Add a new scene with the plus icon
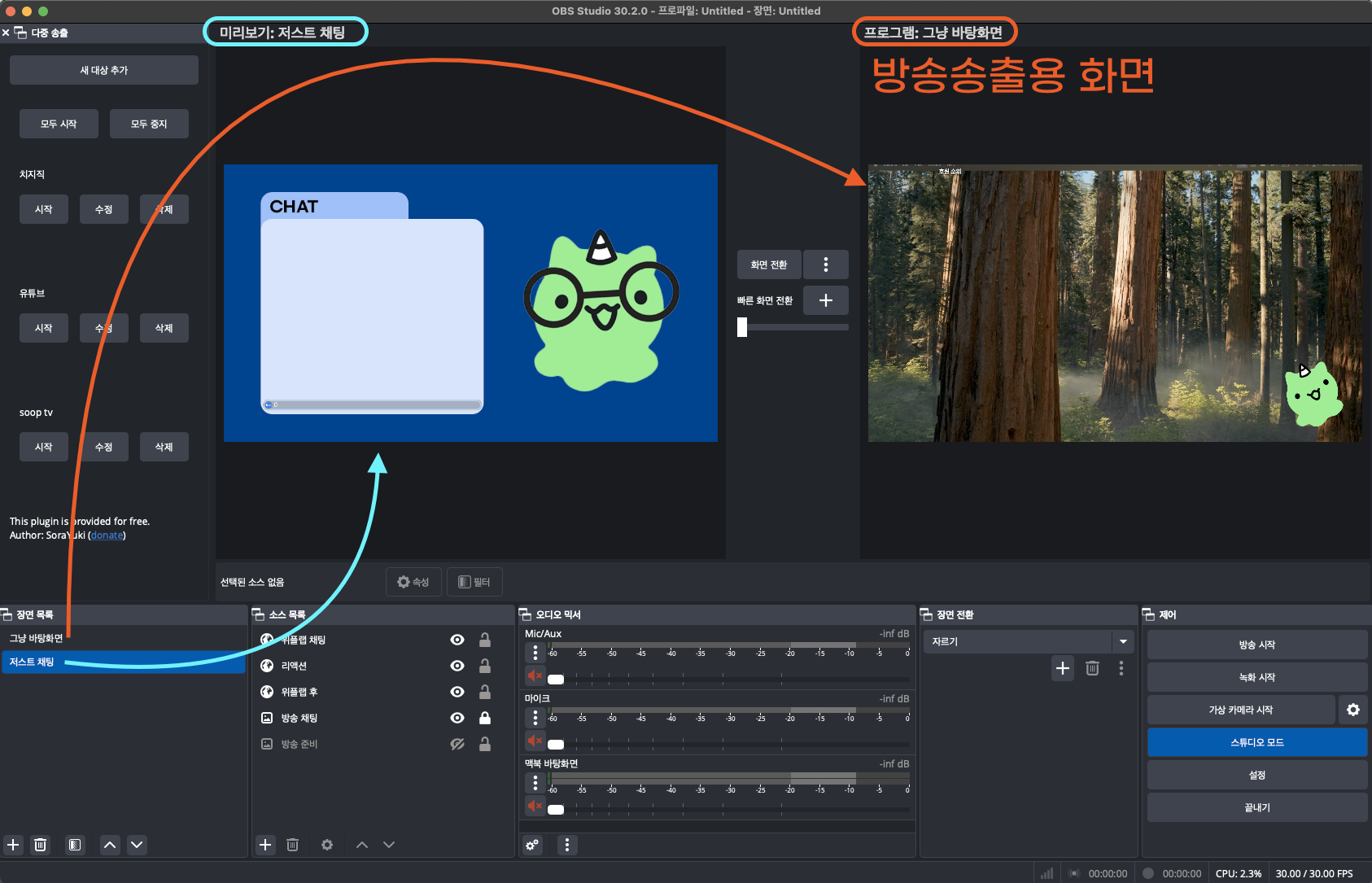 pyautogui.click(x=13, y=845)
